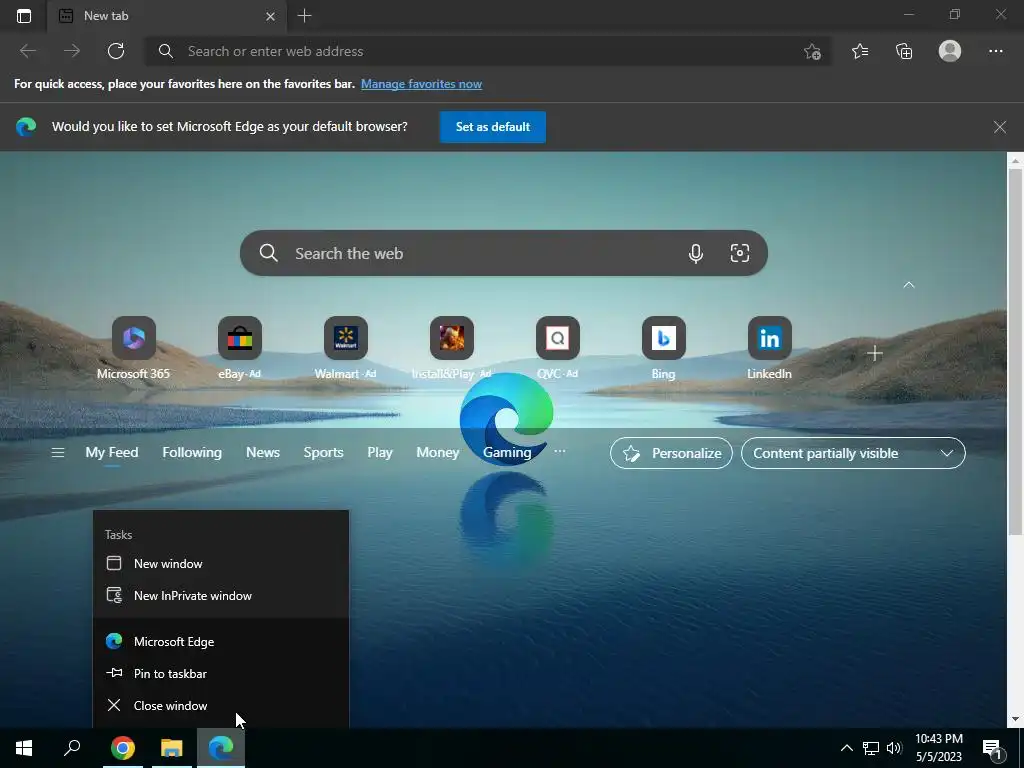
Task: Open Manage favorites now link
Action: (x=421, y=84)
